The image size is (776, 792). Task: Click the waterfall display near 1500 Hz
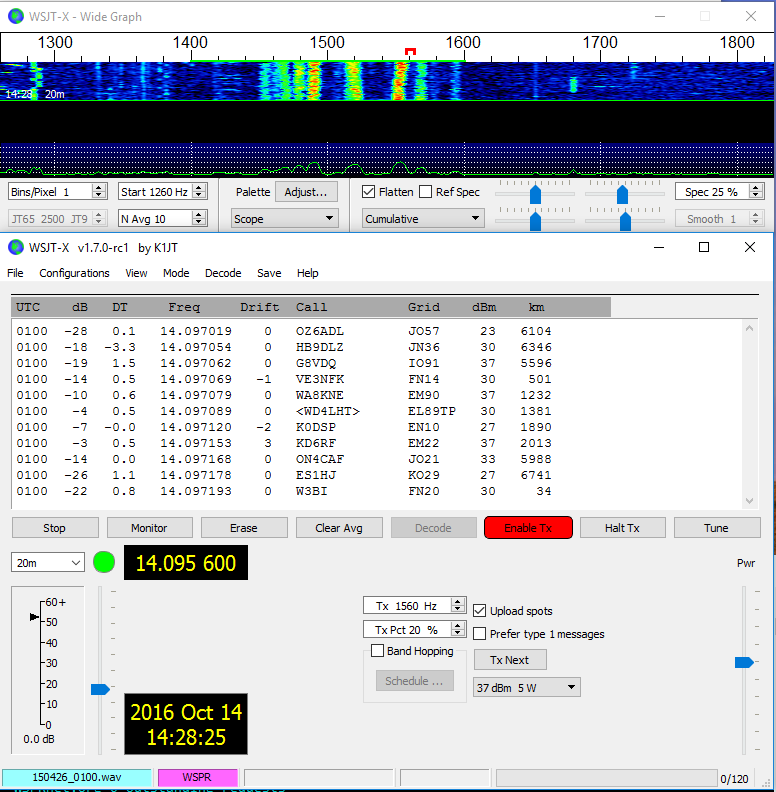coord(327,81)
